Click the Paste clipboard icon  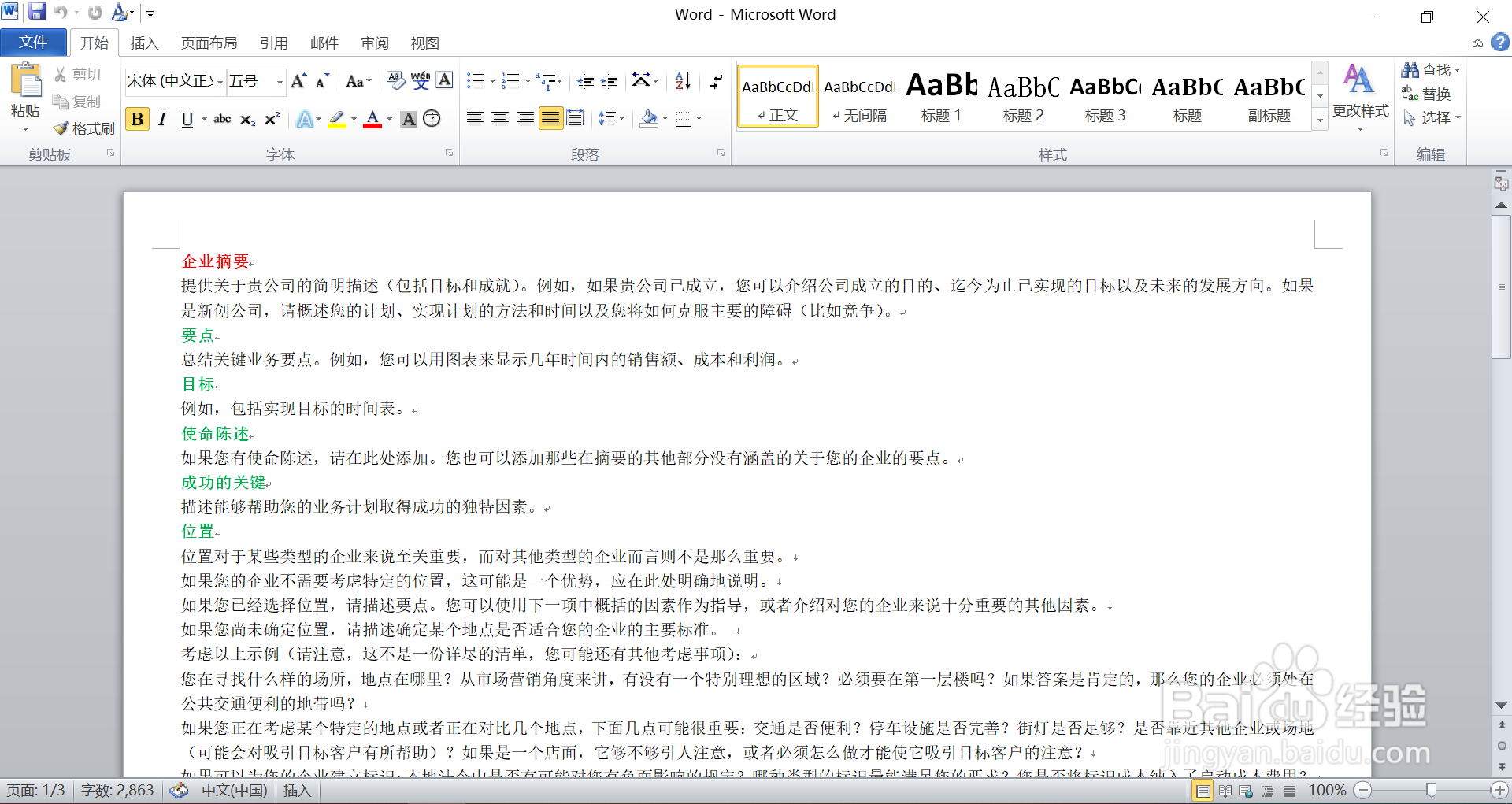pos(25,81)
